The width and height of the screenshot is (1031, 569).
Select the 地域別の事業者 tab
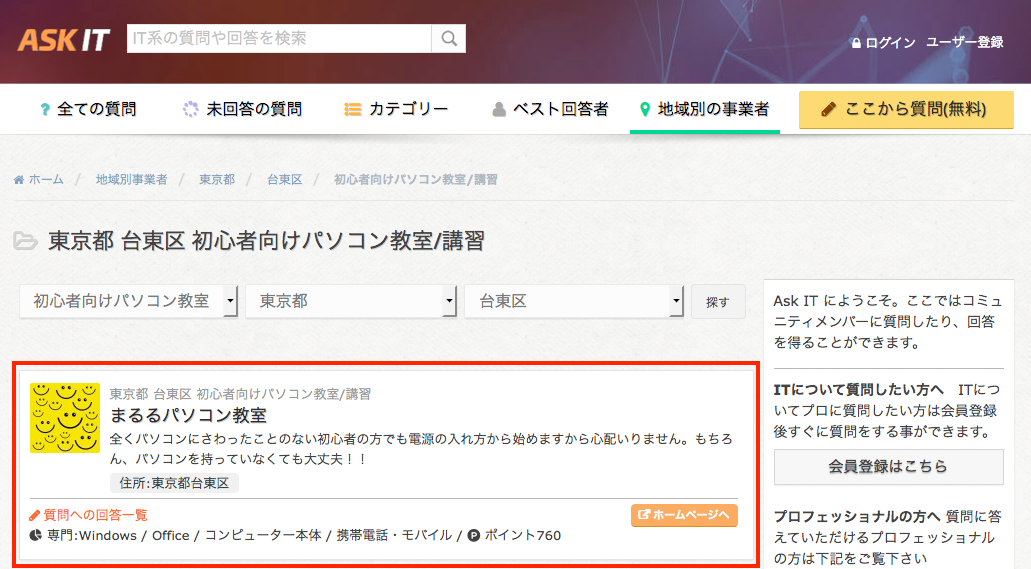(x=705, y=109)
